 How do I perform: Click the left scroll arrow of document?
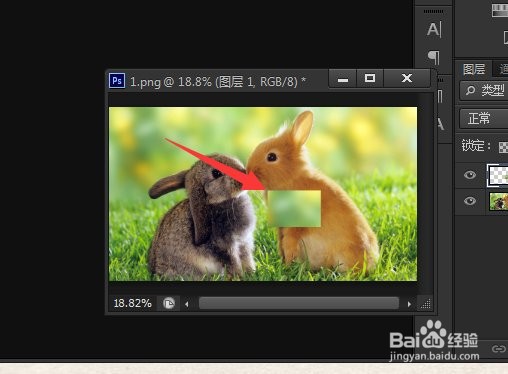[187, 304]
